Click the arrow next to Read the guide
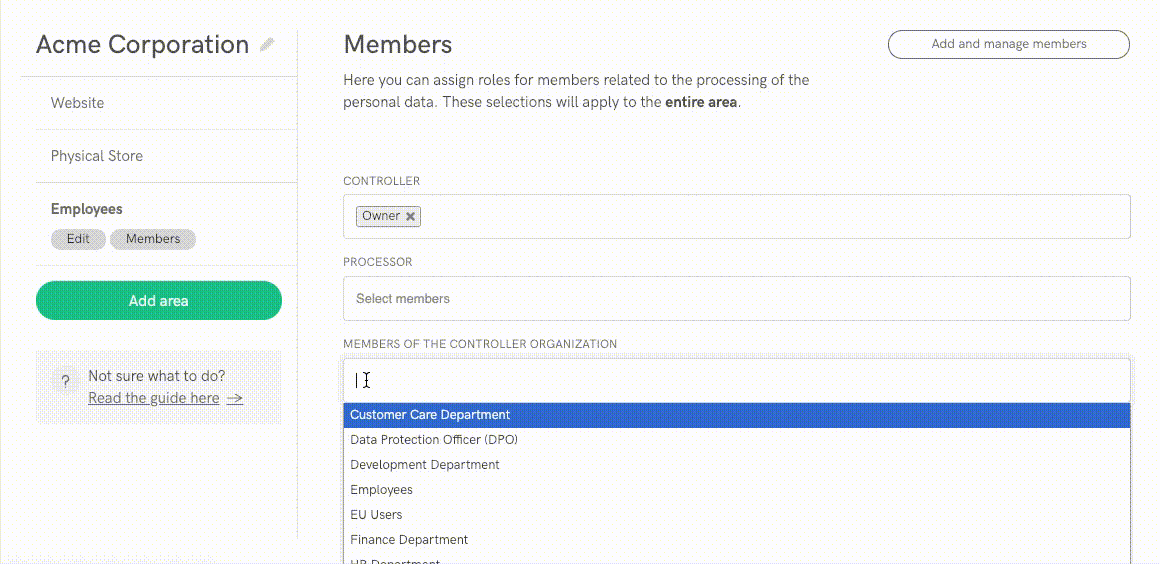Viewport: 1160px width, 564px height. tap(235, 398)
